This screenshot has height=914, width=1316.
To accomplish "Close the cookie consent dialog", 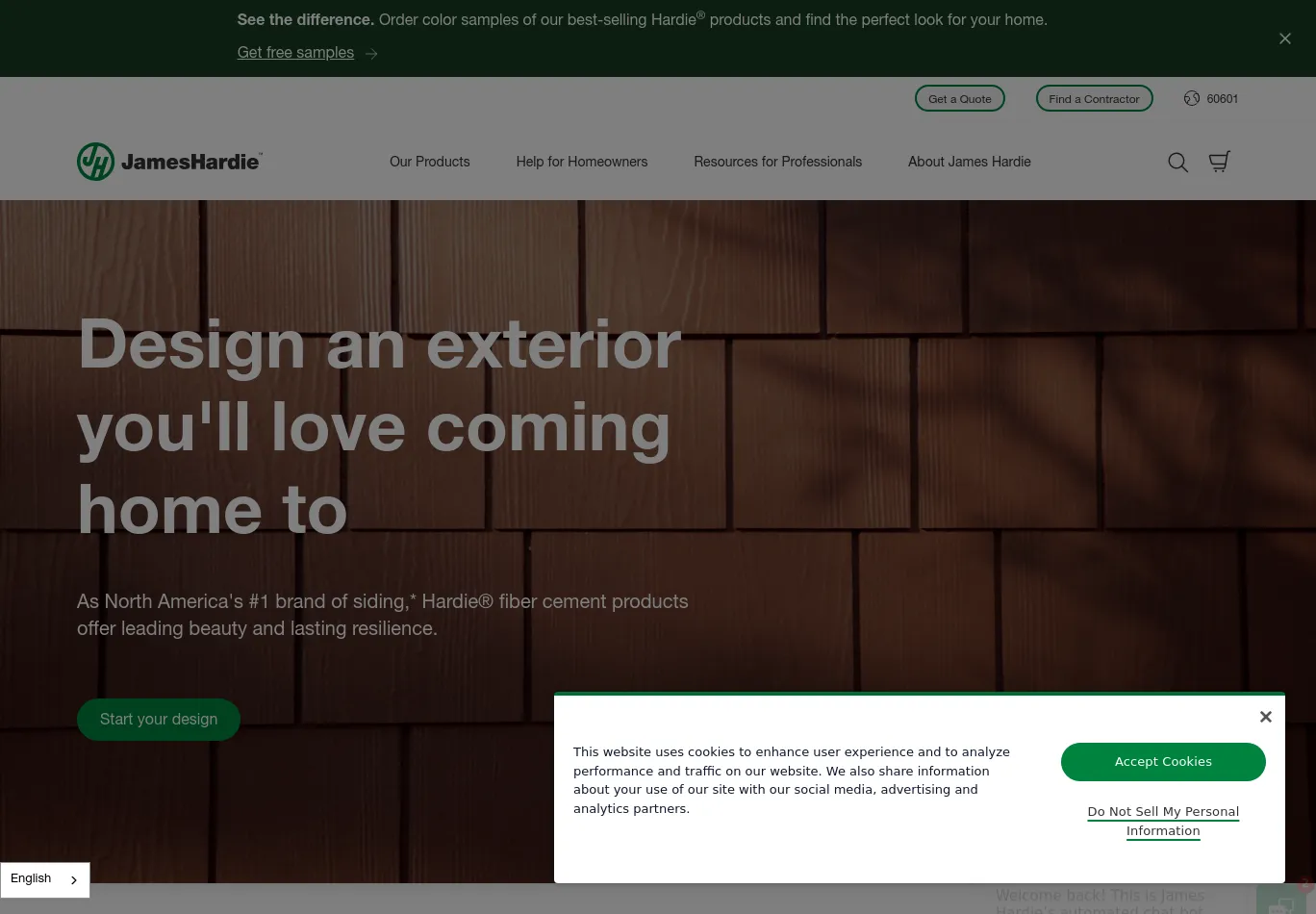I will click(x=1266, y=717).
